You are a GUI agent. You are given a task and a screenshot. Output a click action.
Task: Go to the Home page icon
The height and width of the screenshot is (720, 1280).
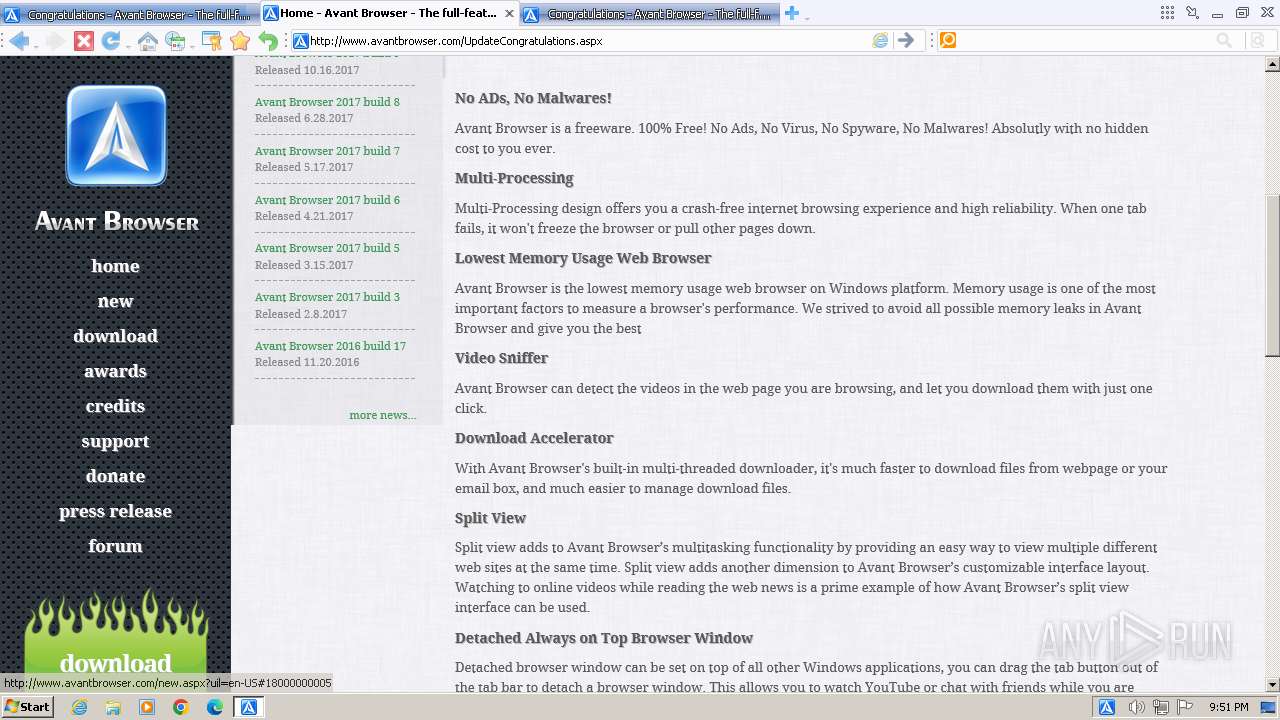tap(147, 41)
